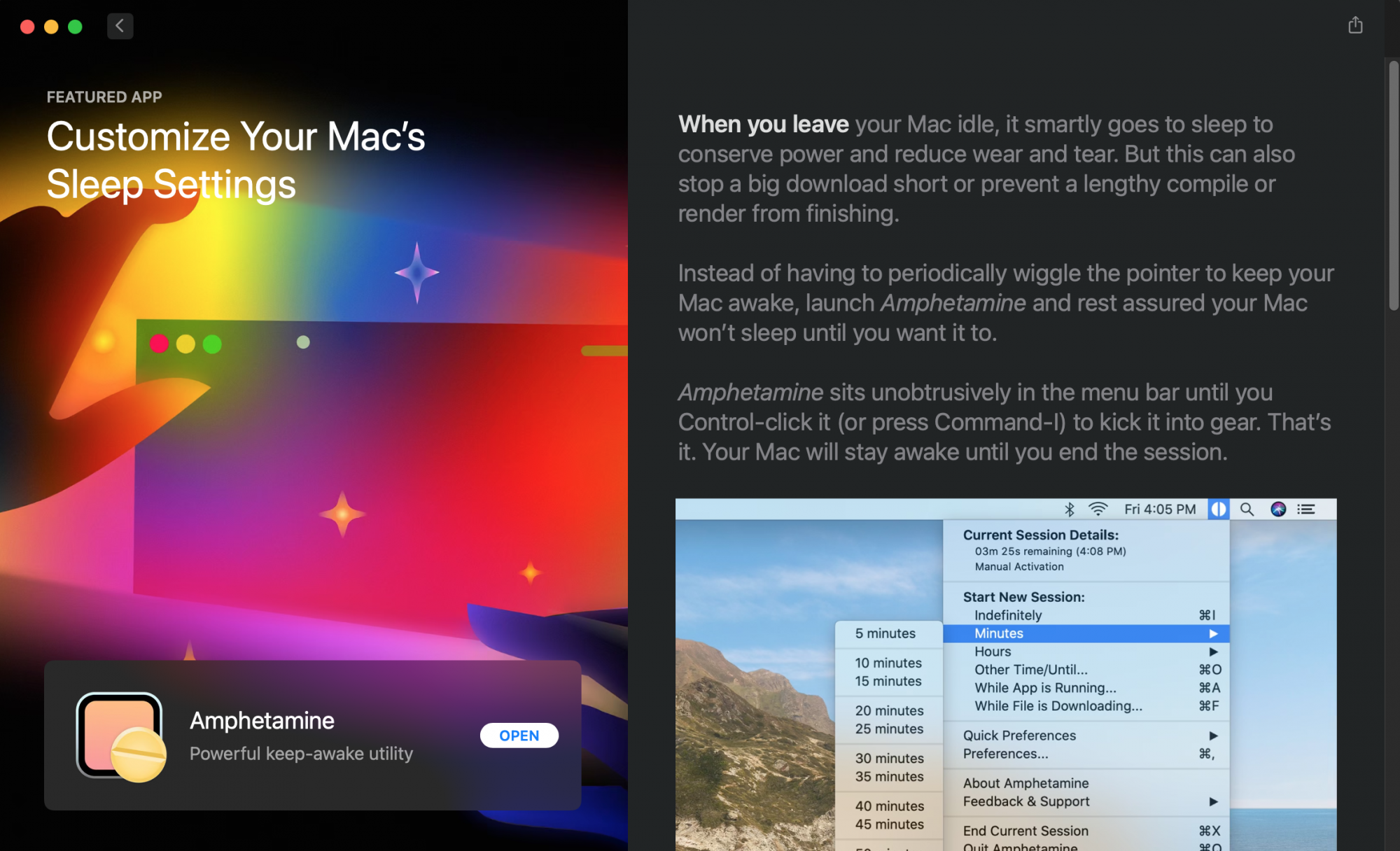Viewport: 1400px width, 851px height.
Task: Click the Amphetamine app icon
Action: coord(120,736)
